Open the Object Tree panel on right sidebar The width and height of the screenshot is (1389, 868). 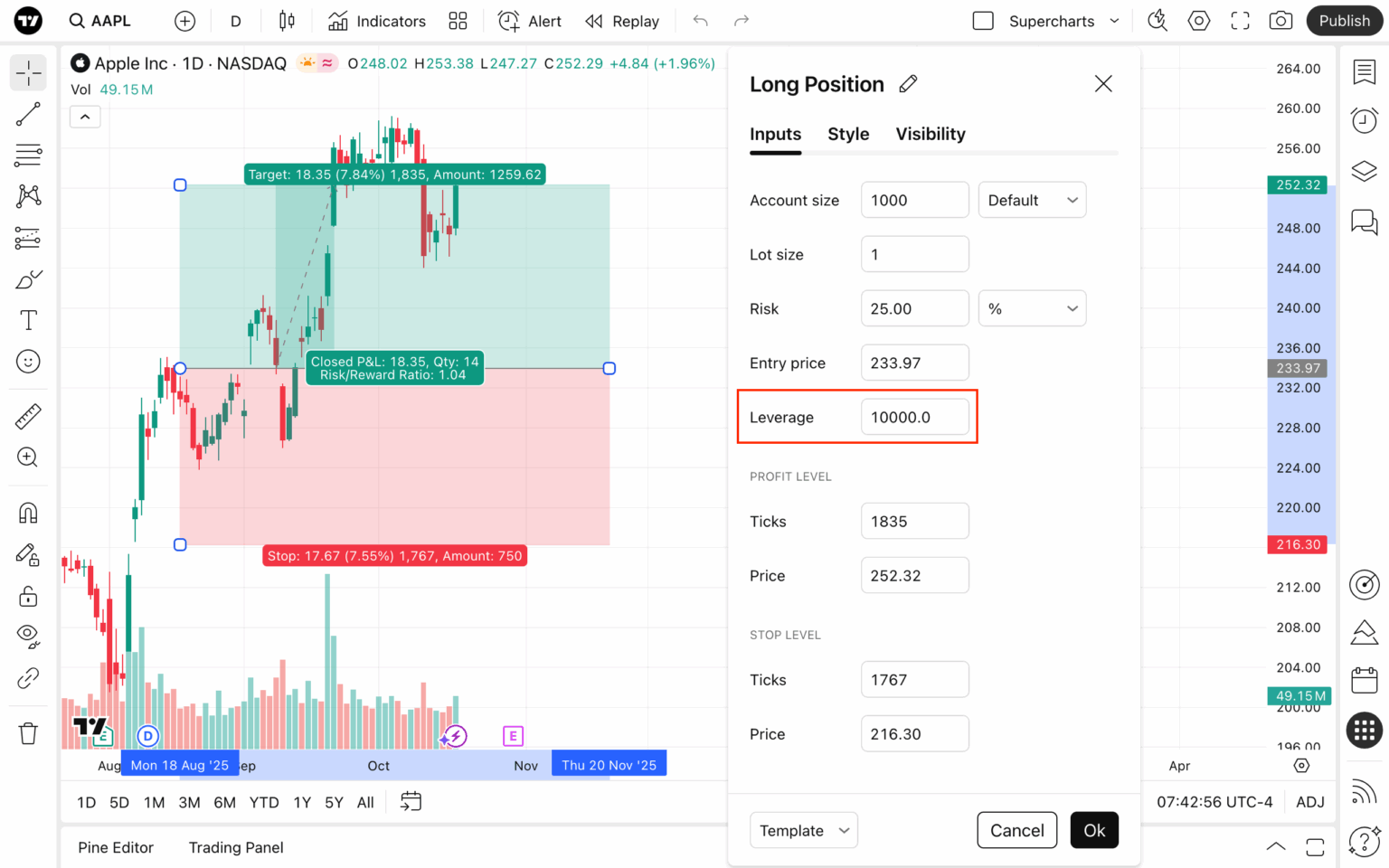[1364, 170]
